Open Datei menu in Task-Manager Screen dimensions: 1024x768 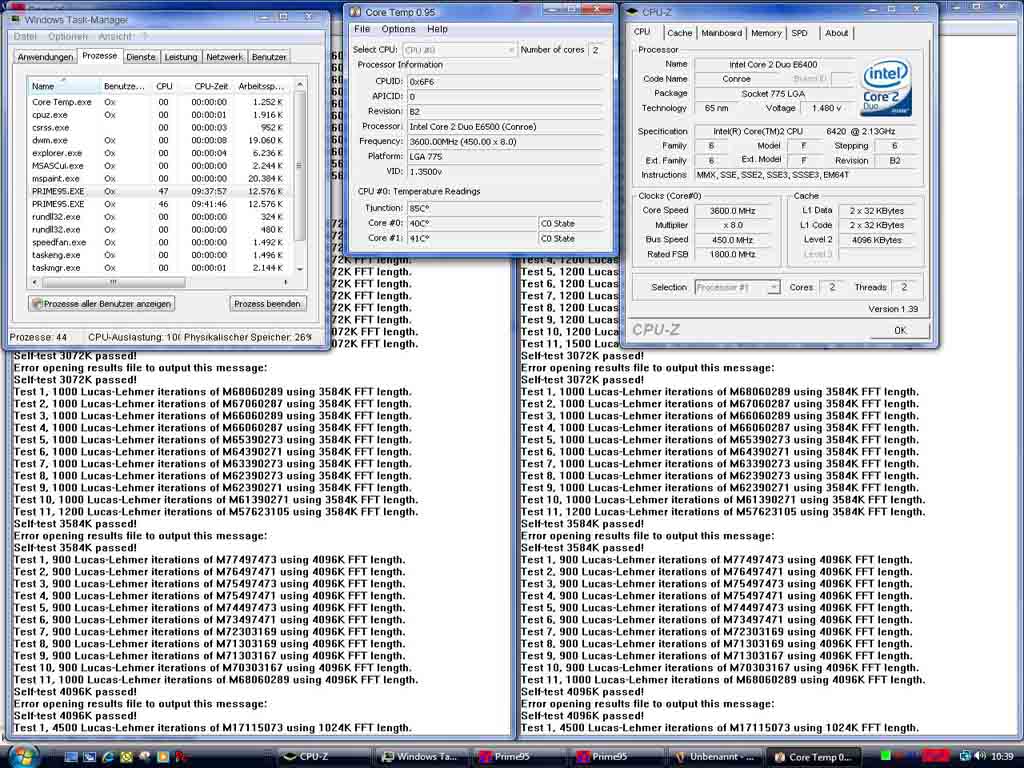(x=25, y=37)
